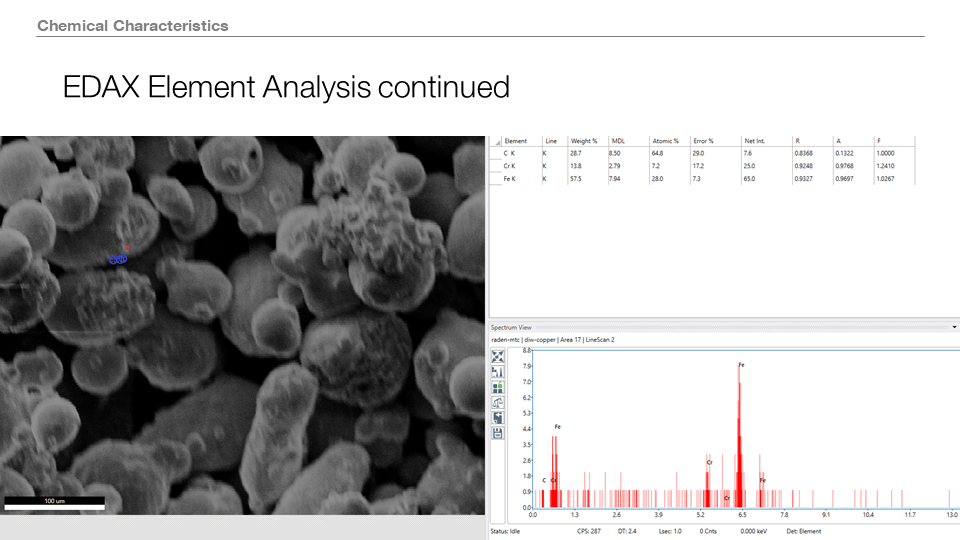Click the spectrum import icon above save icon
The image size is (960, 540).
(x=498, y=417)
